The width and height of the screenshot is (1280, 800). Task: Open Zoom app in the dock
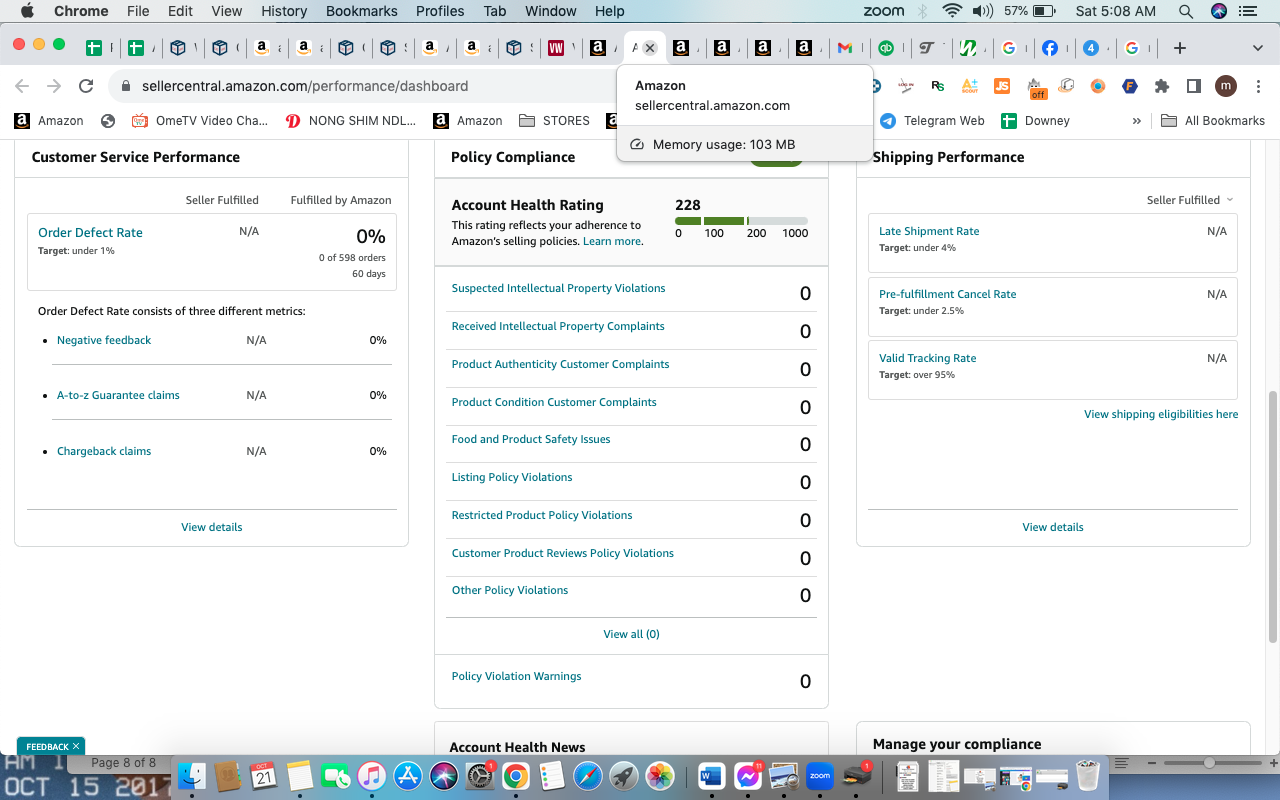coord(820,775)
